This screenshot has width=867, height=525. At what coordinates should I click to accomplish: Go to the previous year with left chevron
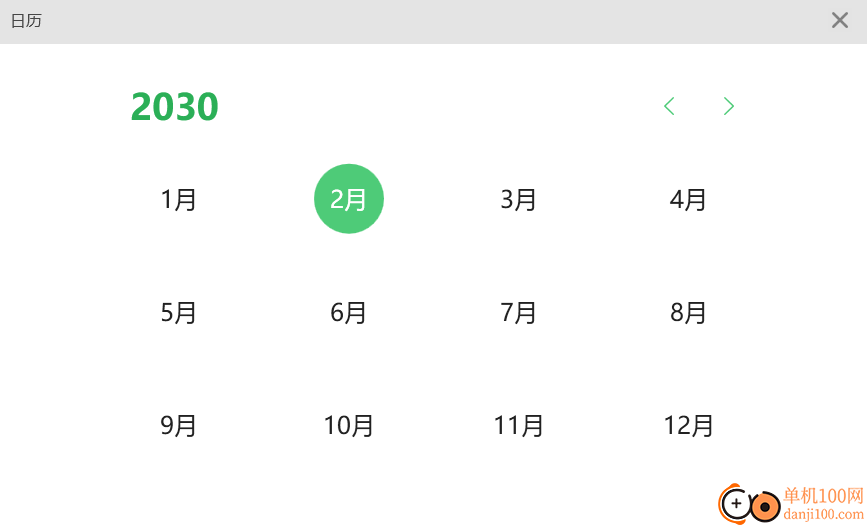(x=669, y=106)
